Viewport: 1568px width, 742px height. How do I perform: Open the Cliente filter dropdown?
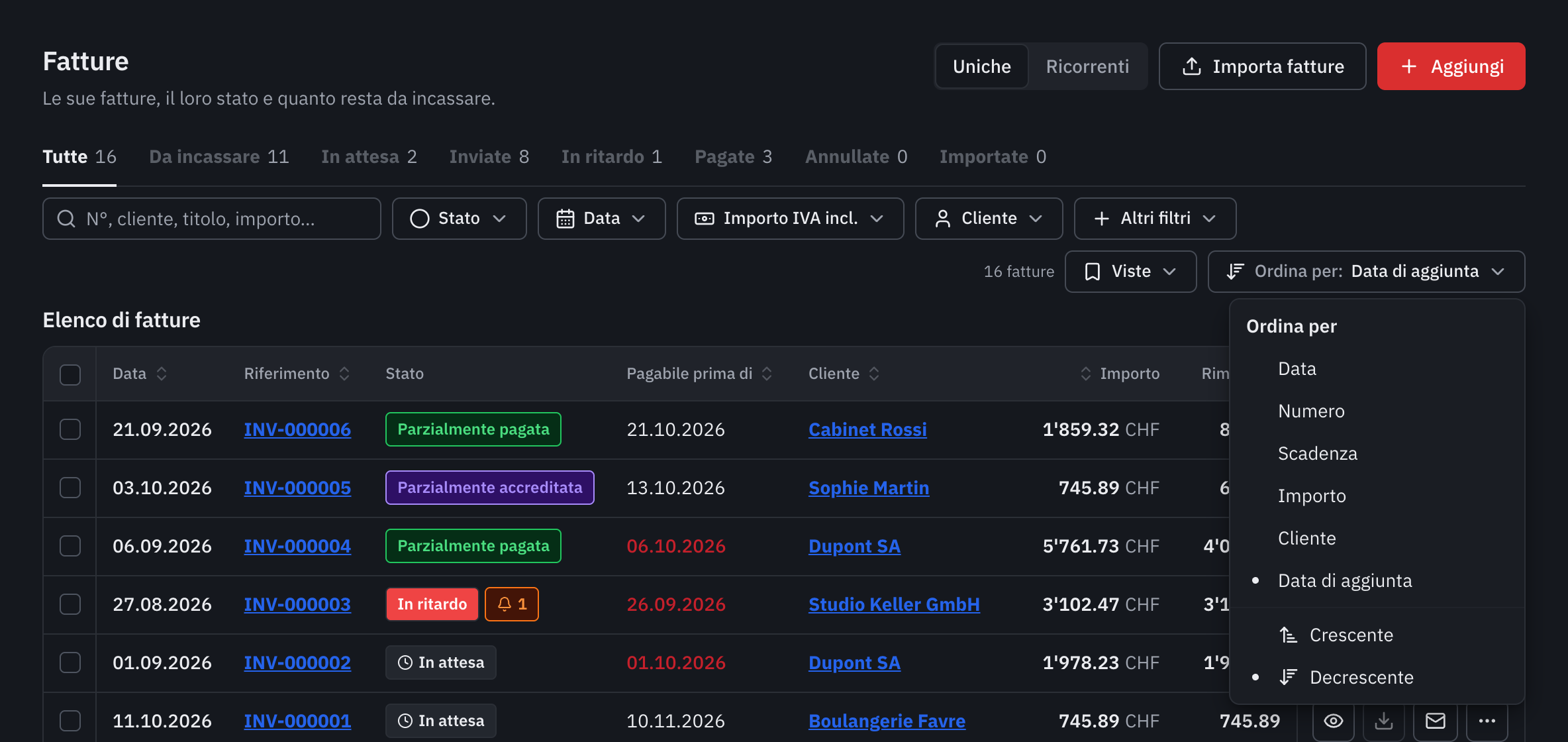(989, 219)
